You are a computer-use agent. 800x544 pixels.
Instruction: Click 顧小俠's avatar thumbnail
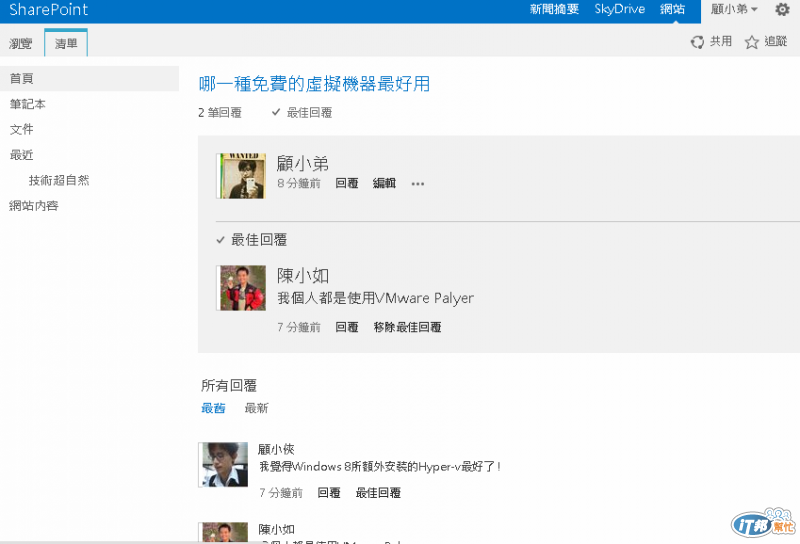tap(223, 464)
